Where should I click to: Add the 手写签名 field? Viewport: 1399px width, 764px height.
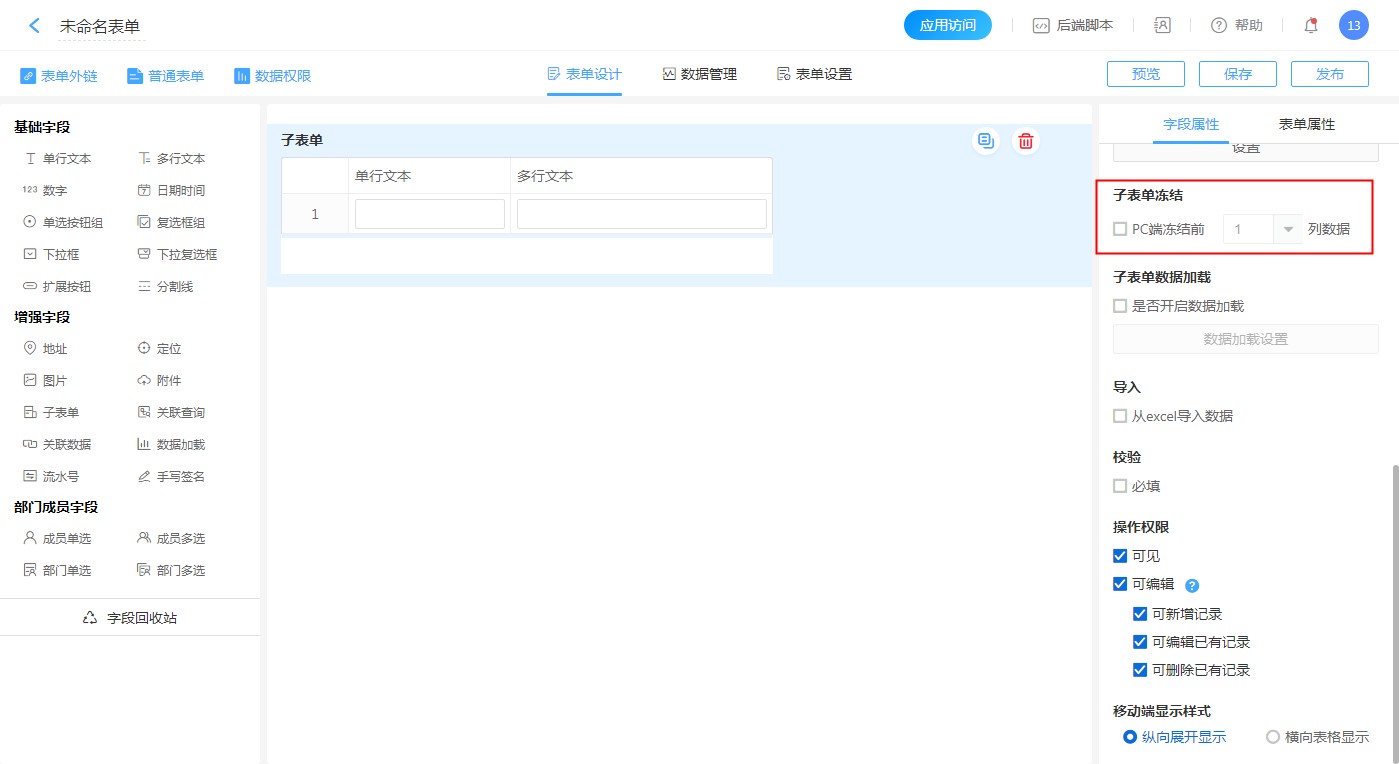pyautogui.click(x=171, y=477)
